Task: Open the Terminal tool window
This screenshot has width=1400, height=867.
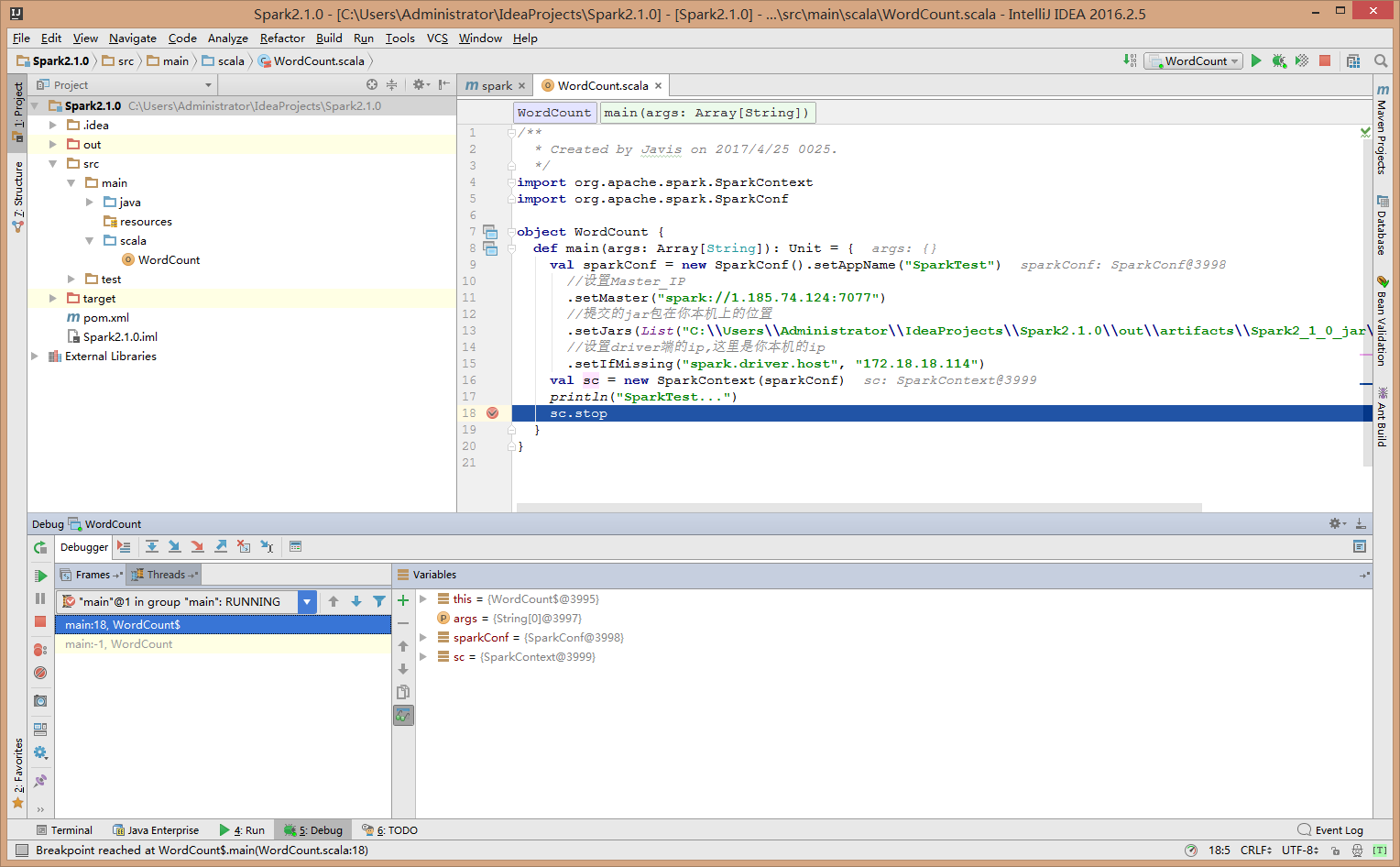Action: pos(64,830)
